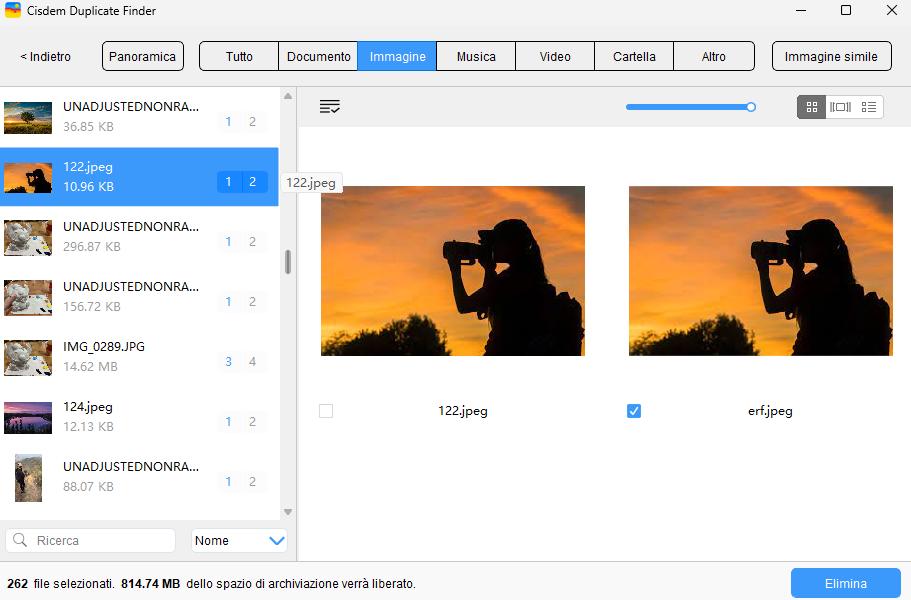This screenshot has width=911, height=600.
Task: Click the Cisdem Duplicate Finder app icon
Action: [14, 11]
